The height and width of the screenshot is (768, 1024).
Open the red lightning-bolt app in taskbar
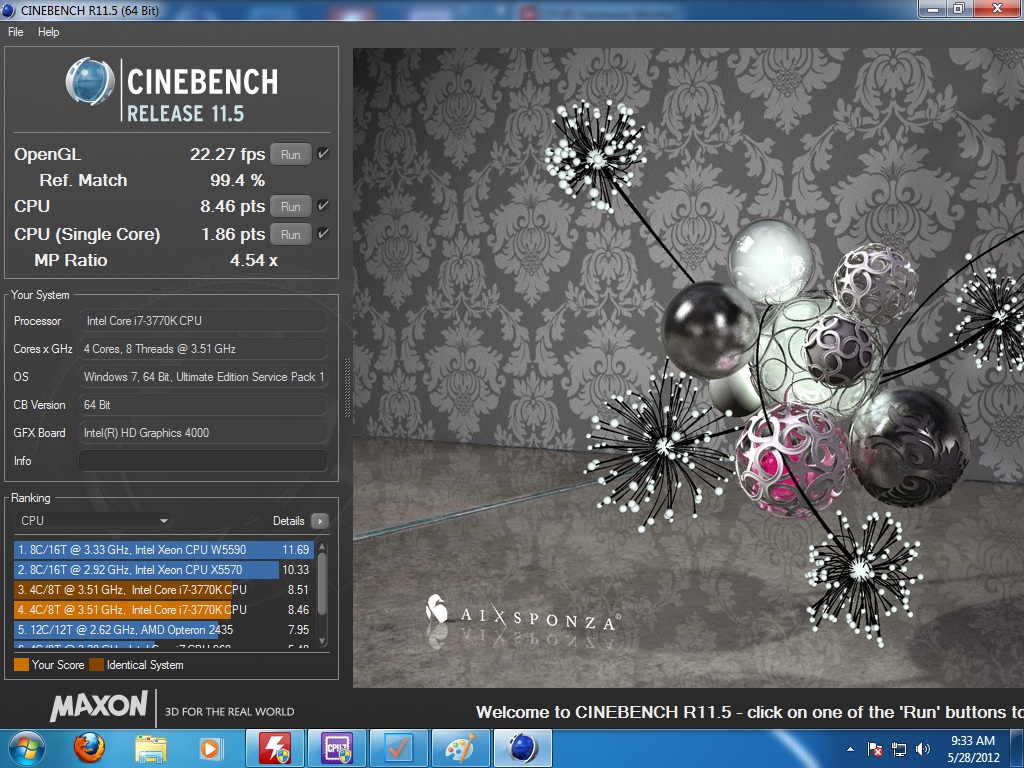[275, 748]
